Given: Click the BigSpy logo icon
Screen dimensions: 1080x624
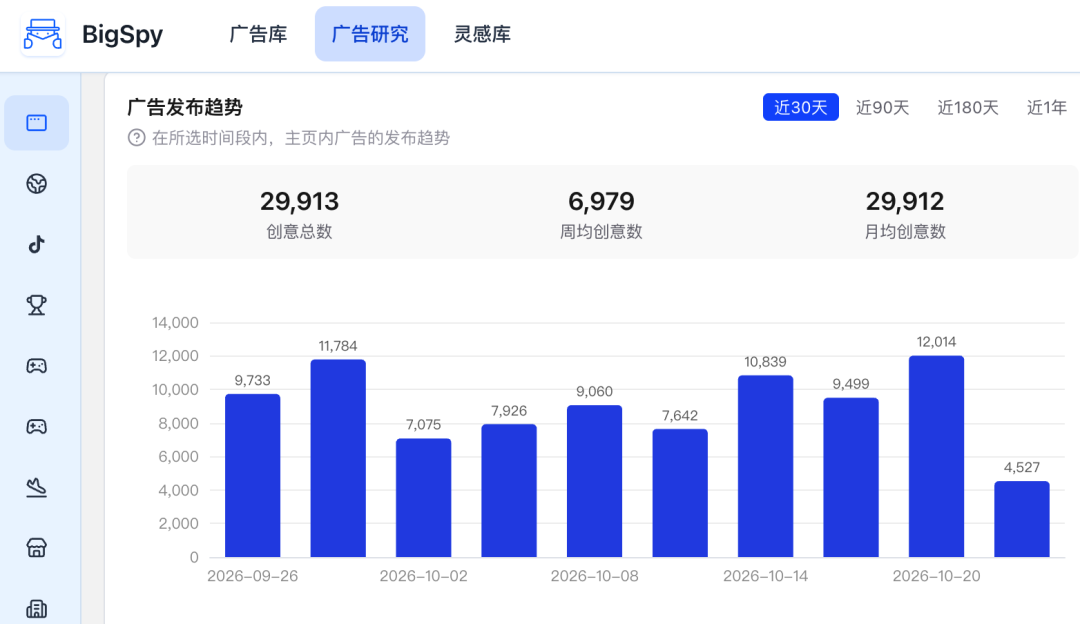Looking at the screenshot, I should [x=43, y=34].
